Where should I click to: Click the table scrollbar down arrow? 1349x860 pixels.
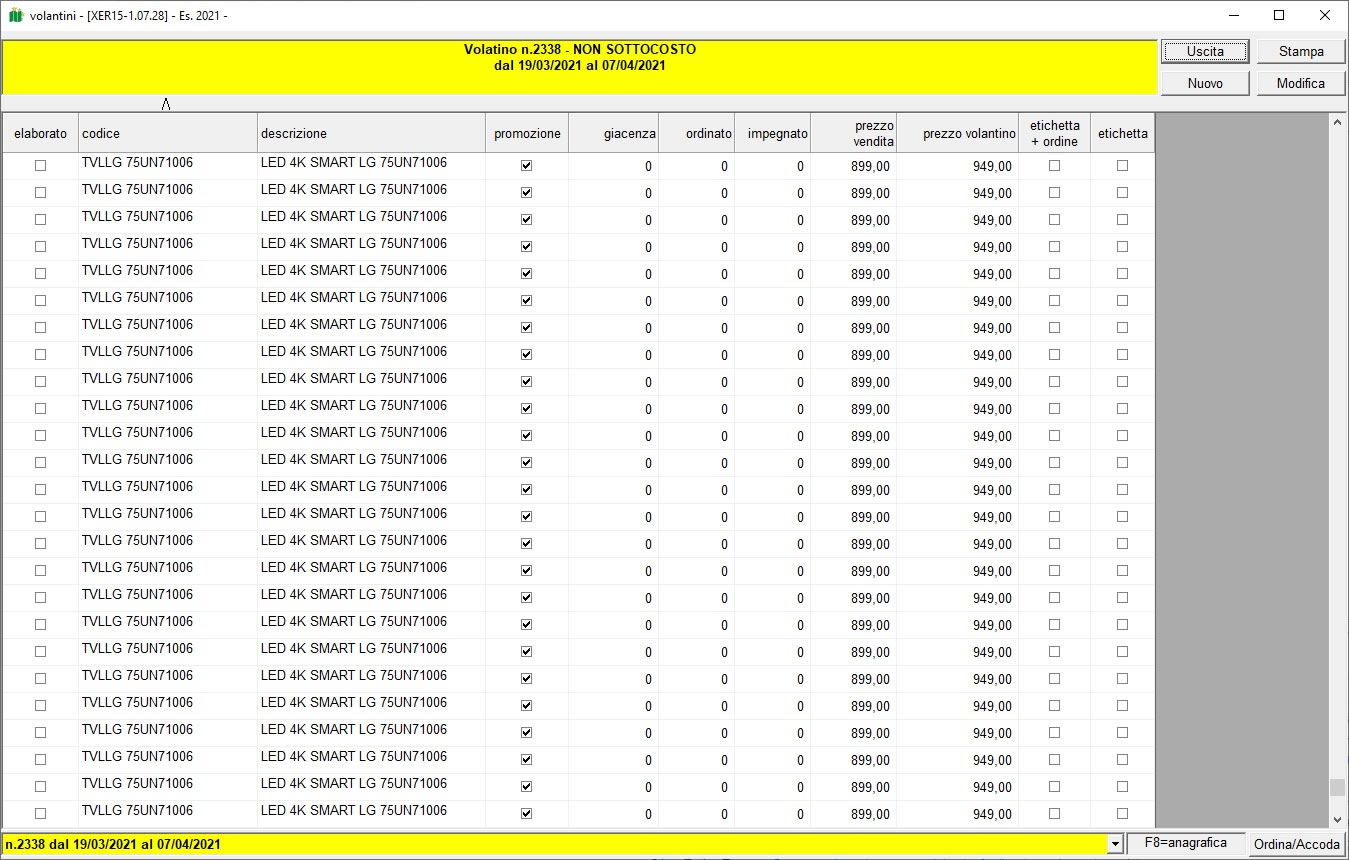(x=1338, y=821)
